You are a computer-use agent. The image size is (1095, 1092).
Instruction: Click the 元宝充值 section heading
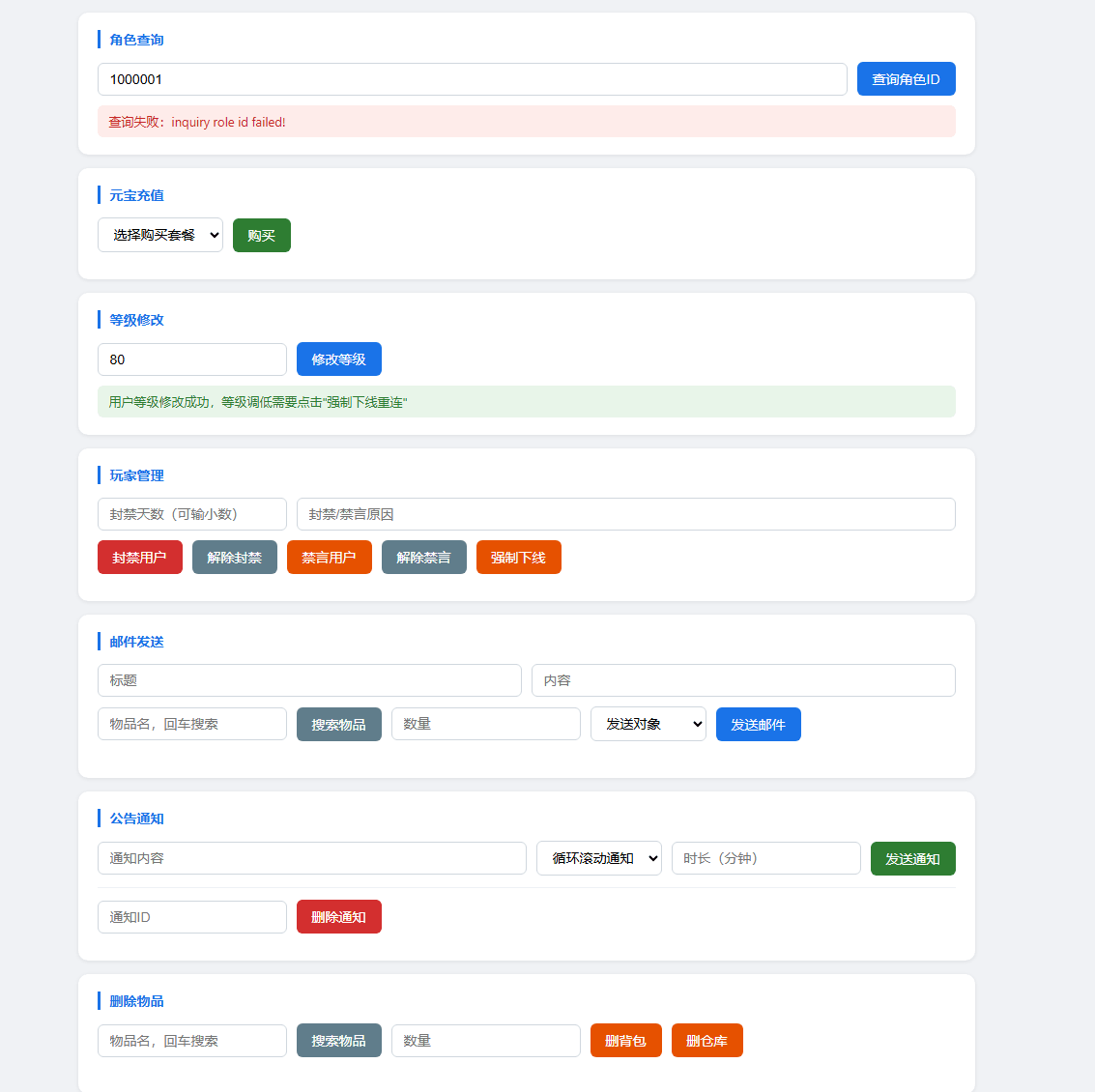pyautogui.click(x=136, y=195)
